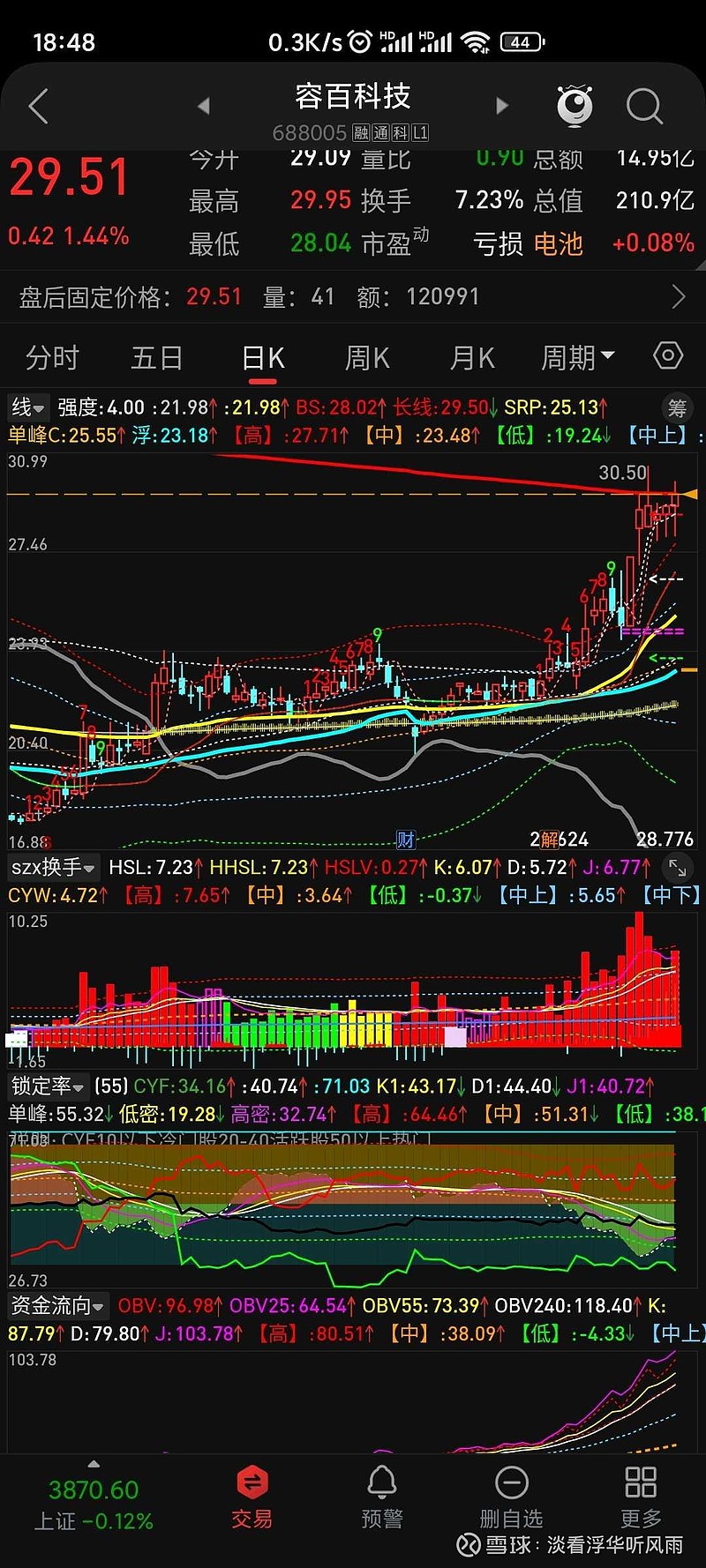Open the 资金流向 indicator dropdown
706x1568 pixels.
(57, 1306)
